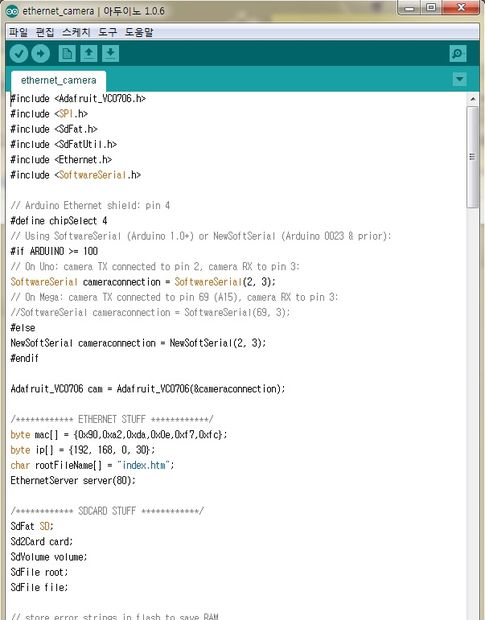Save sketch with the down-arrow icon

110,54
